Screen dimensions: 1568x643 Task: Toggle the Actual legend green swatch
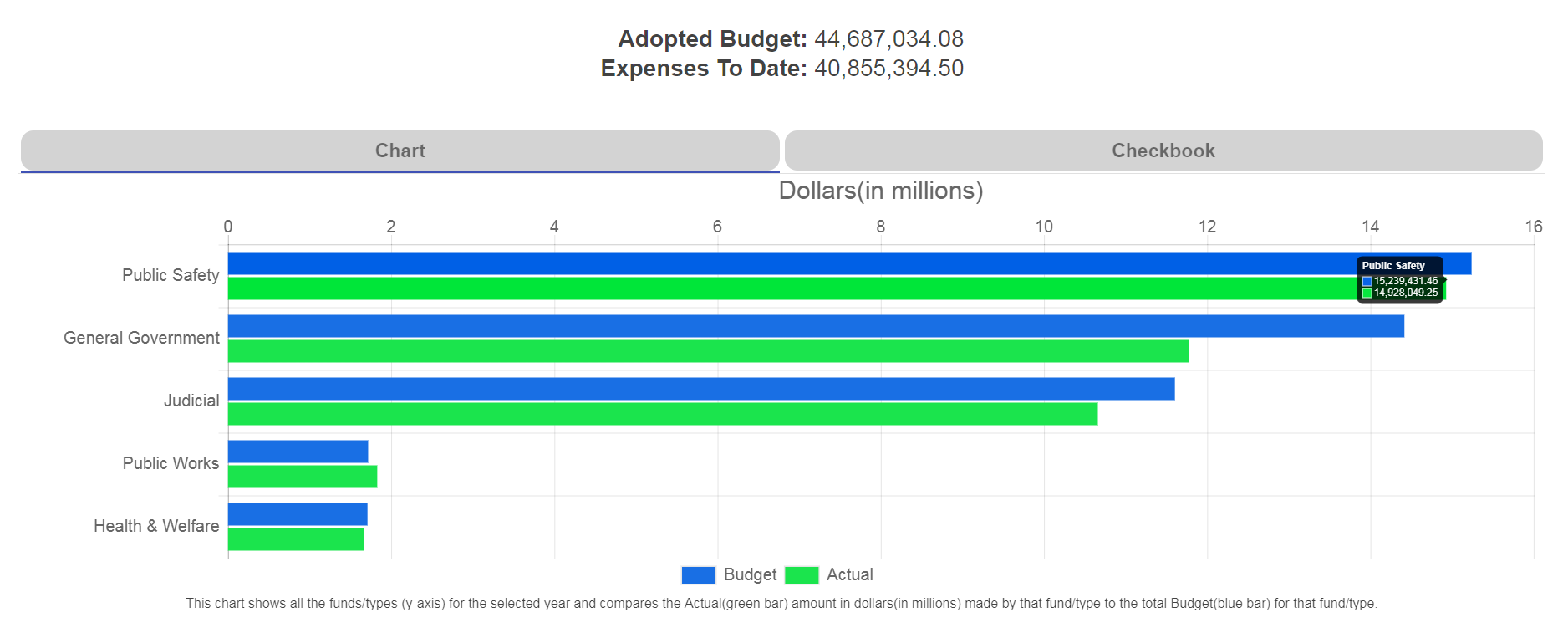(802, 575)
